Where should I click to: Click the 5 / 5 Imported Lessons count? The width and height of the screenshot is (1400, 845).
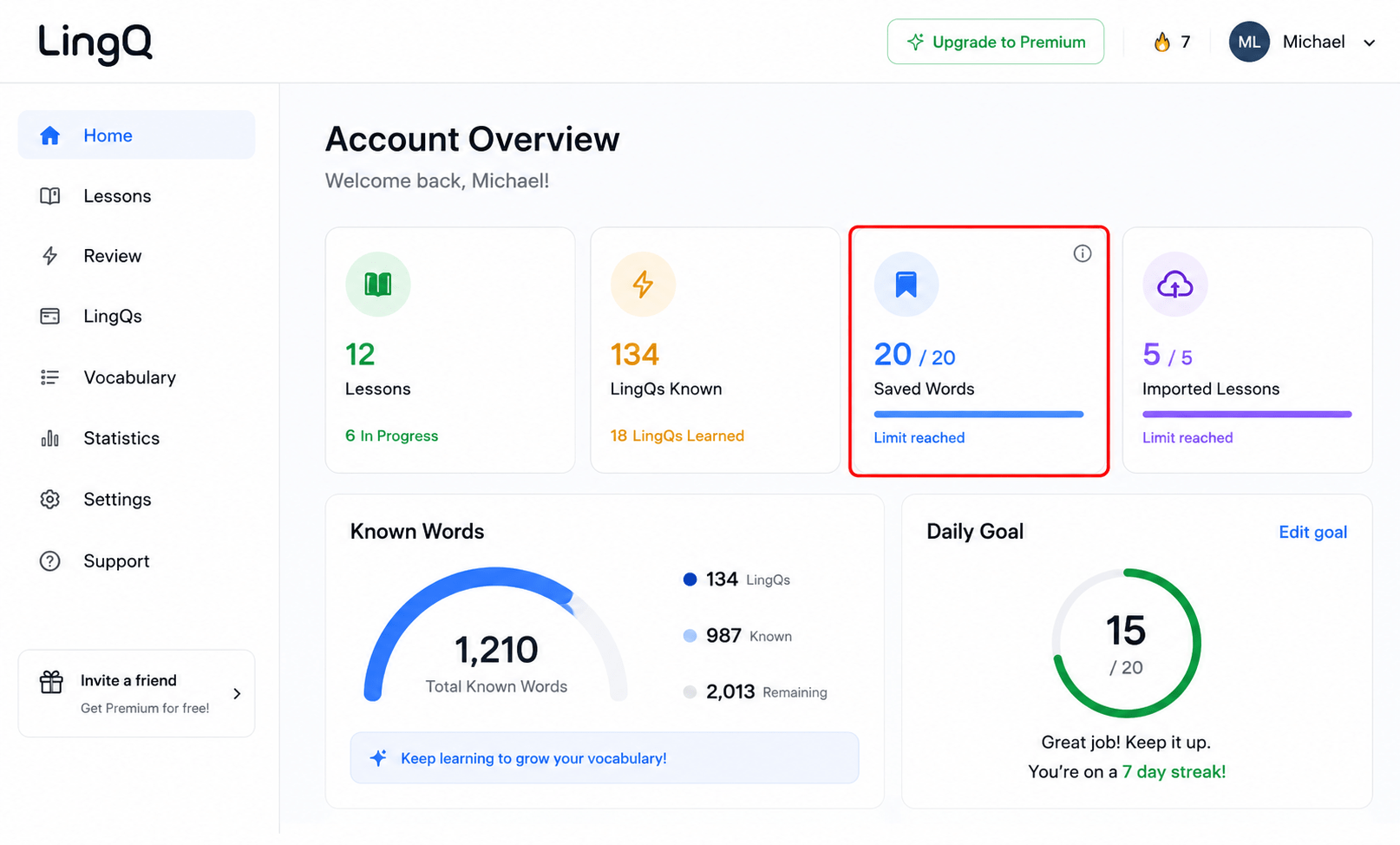tap(1168, 355)
